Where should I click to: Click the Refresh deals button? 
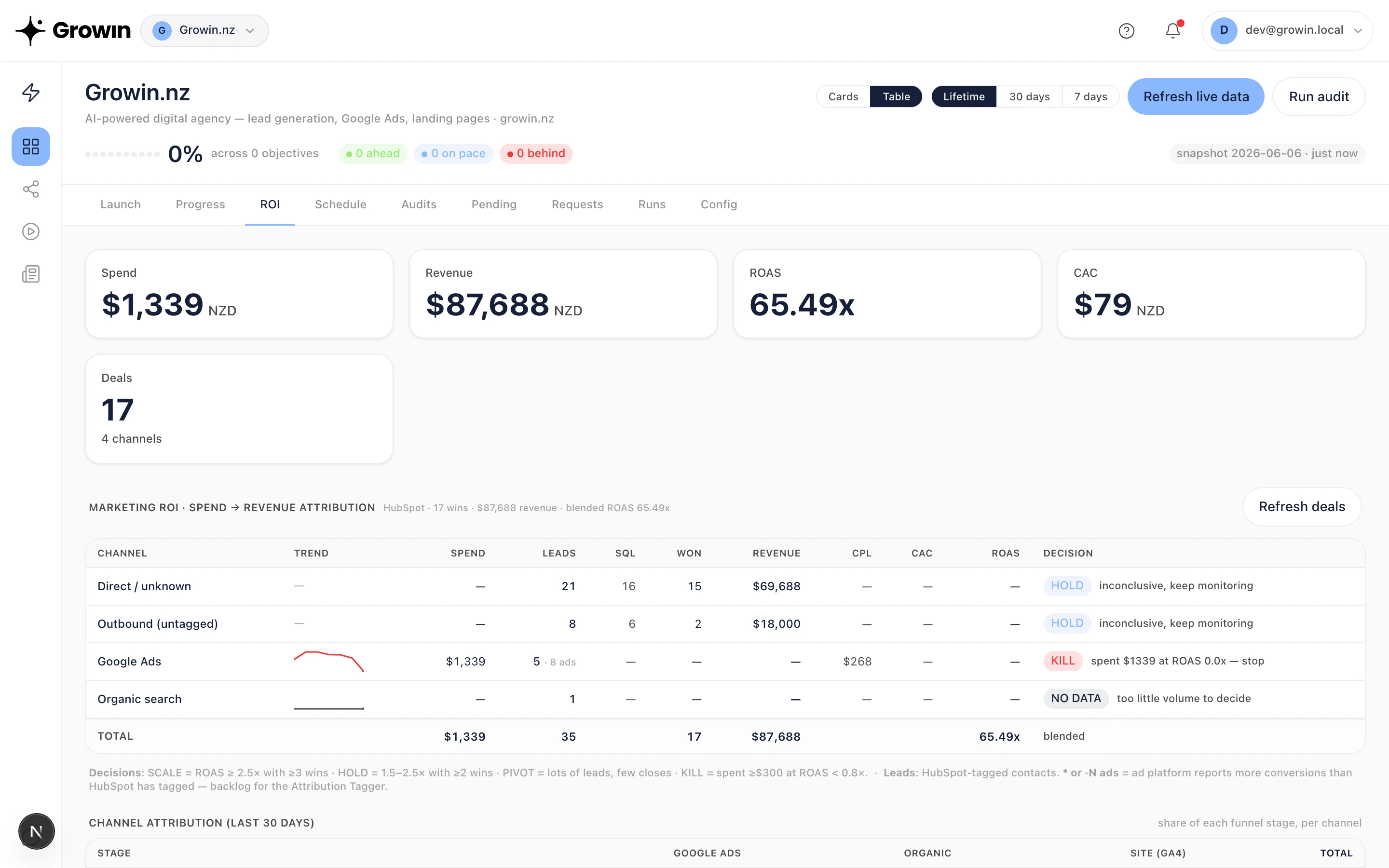pyautogui.click(x=1302, y=506)
